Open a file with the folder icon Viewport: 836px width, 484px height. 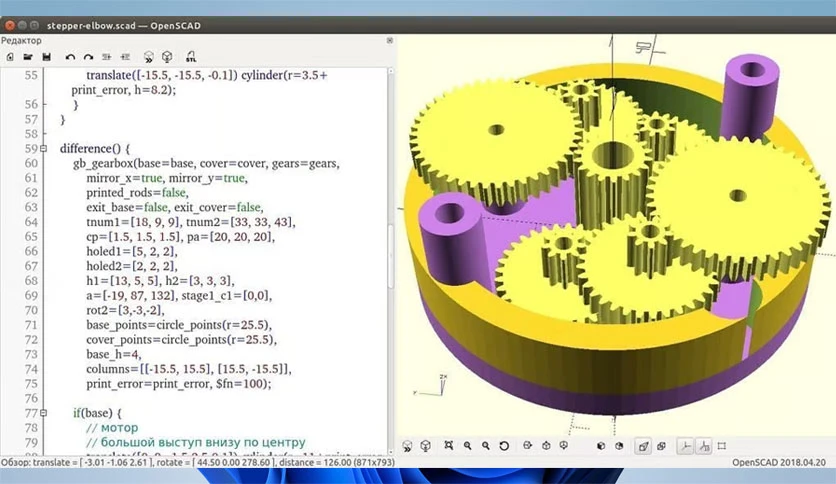tap(28, 57)
